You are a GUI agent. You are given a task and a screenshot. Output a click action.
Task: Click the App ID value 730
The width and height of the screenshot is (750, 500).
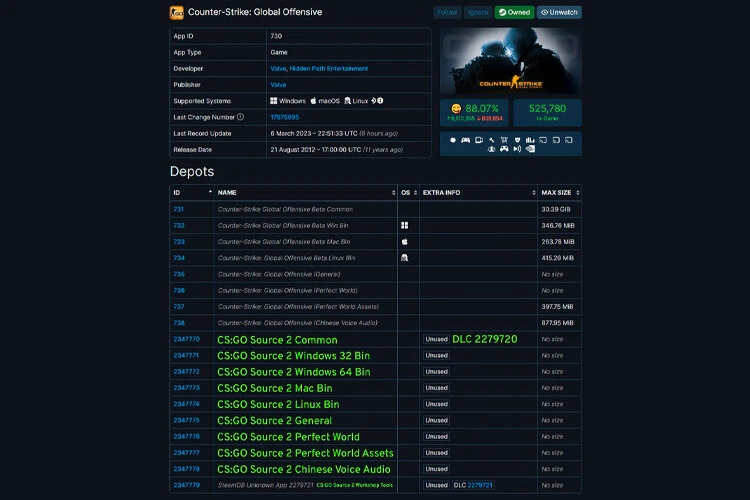(276, 36)
